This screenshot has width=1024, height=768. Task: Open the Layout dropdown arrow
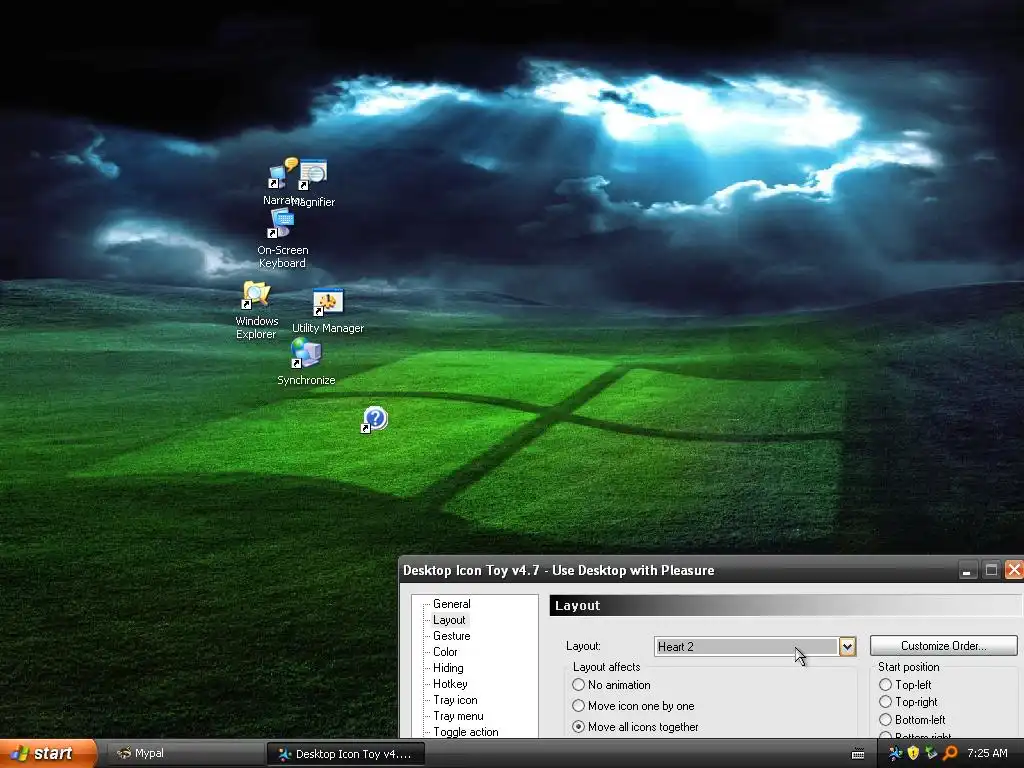coord(847,647)
